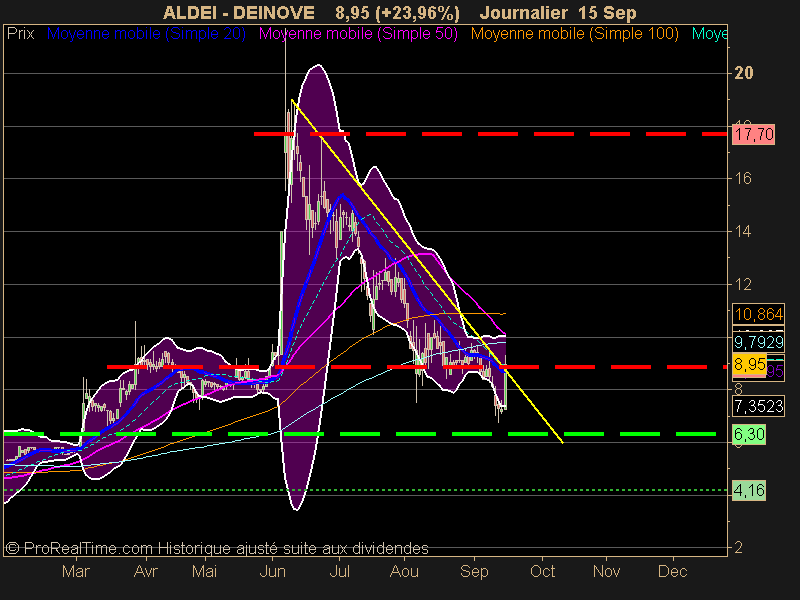Click the 'Dec' month label on time axis

tap(672, 571)
